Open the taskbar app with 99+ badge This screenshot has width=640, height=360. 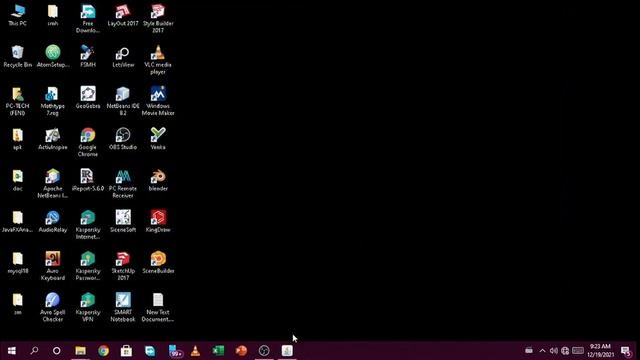(175, 351)
